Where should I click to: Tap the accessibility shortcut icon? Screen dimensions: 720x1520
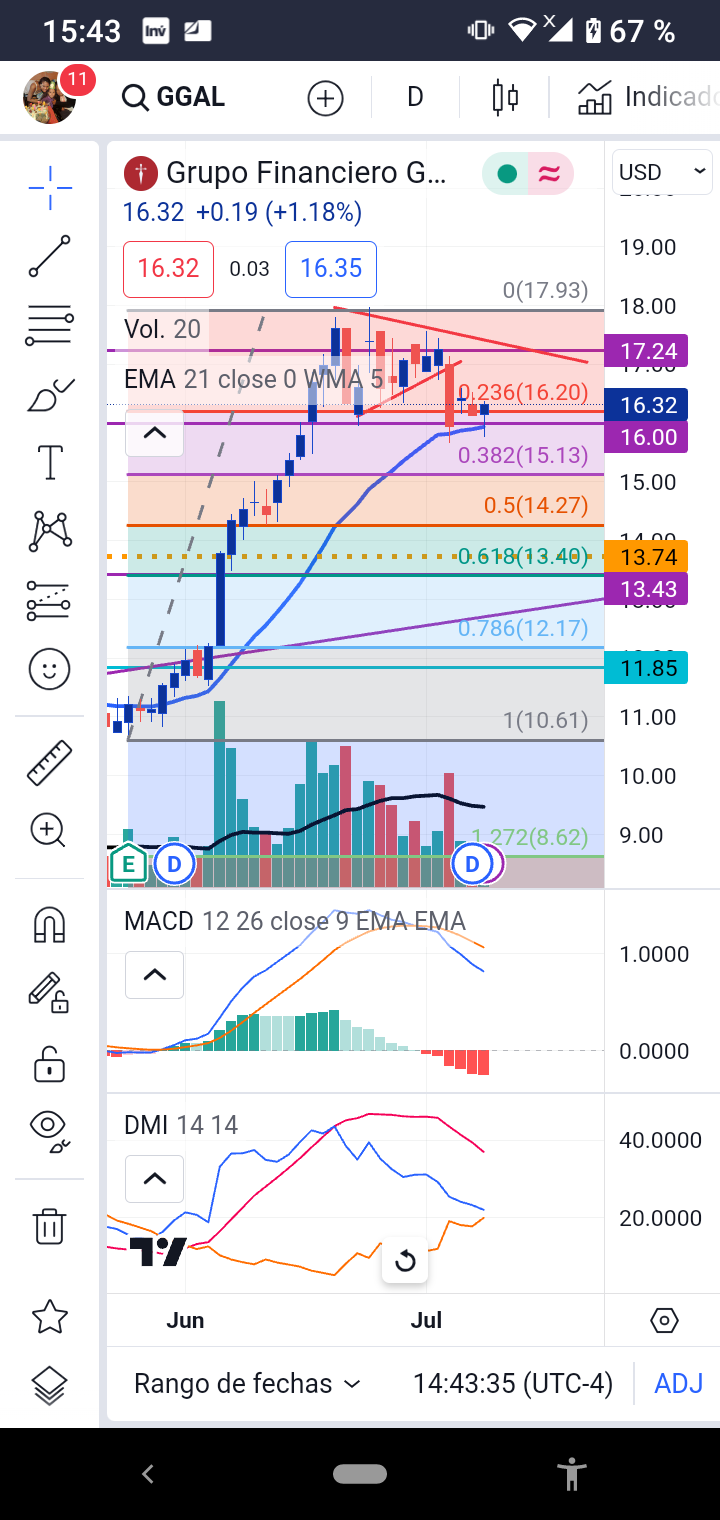pyautogui.click(x=572, y=1473)
